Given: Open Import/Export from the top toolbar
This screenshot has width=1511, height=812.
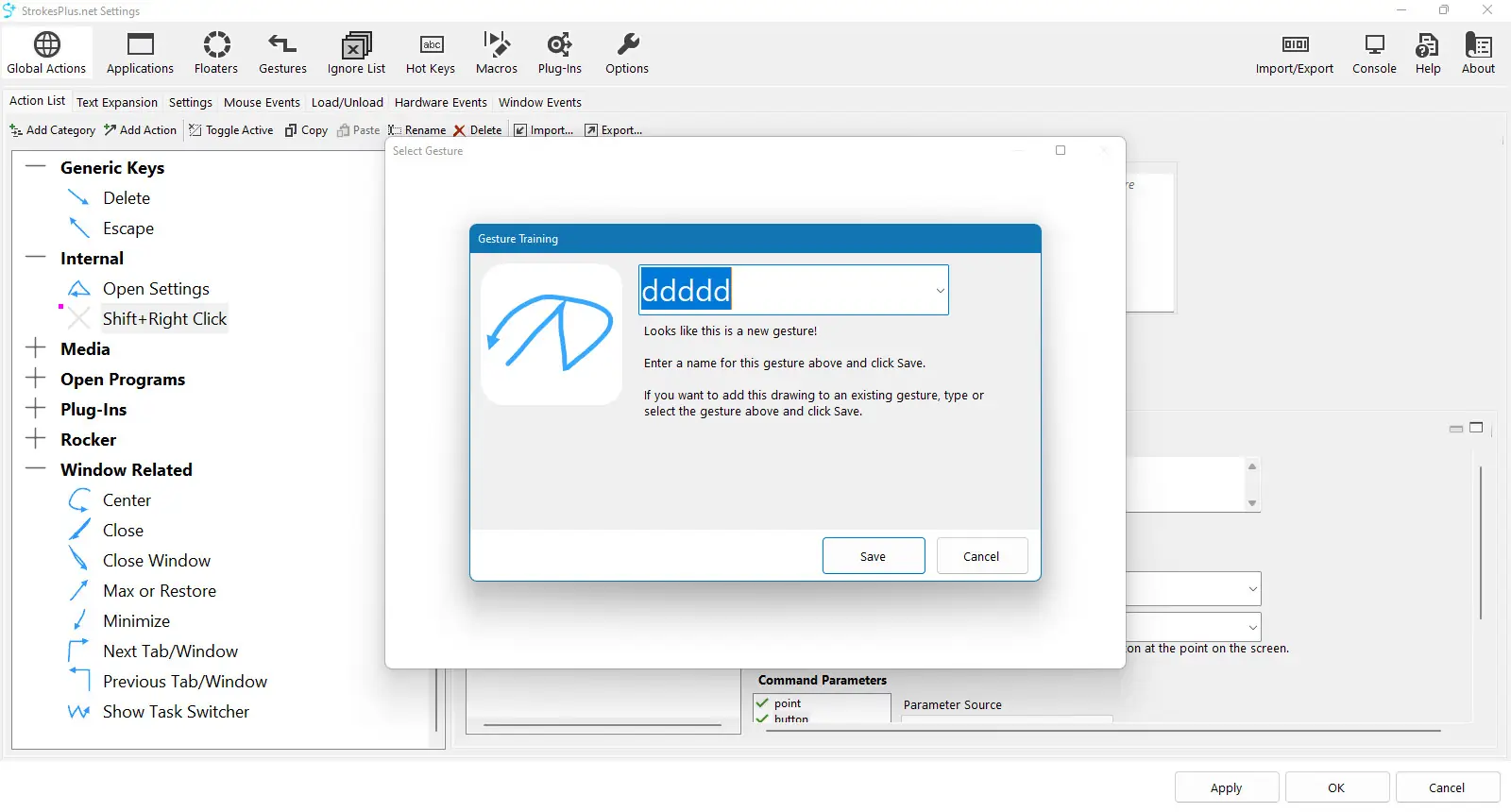Looking at the screenshot, I should coord(1295,53).
